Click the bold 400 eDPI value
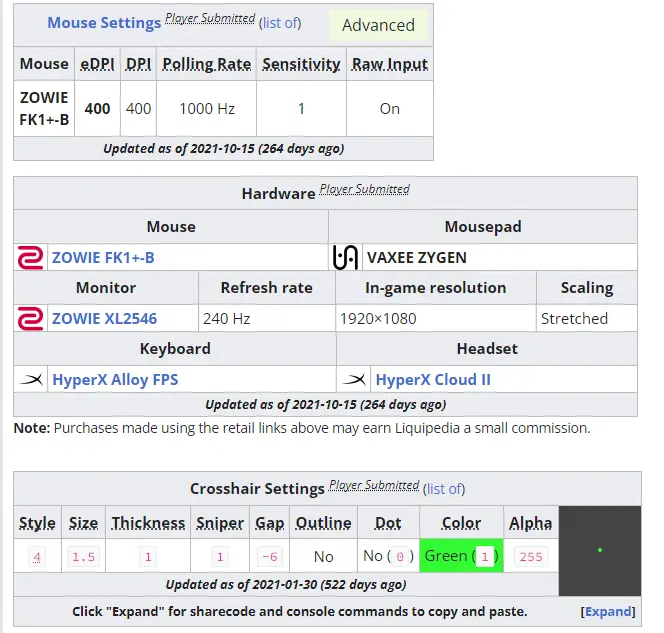Screen dimensions: 664x633 coord(97,109)
